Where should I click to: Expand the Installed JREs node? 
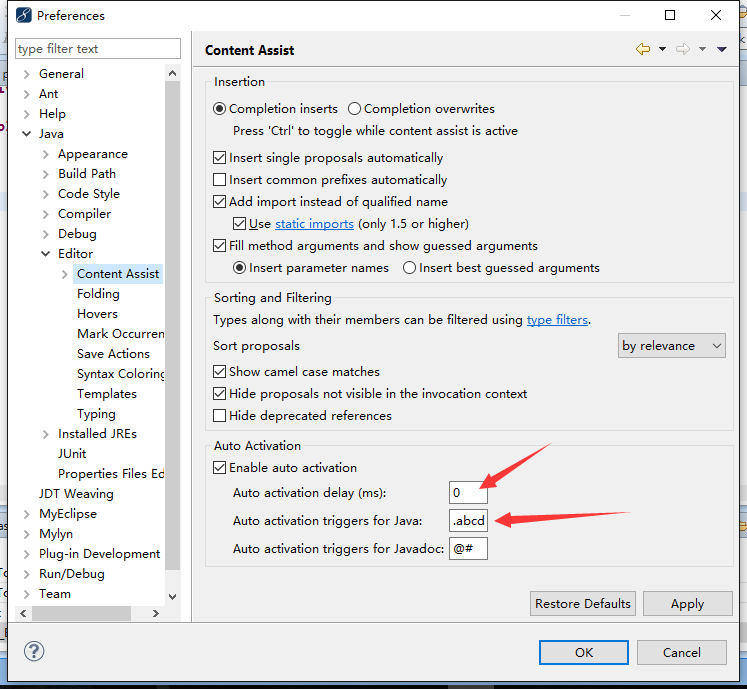(46, 434)
